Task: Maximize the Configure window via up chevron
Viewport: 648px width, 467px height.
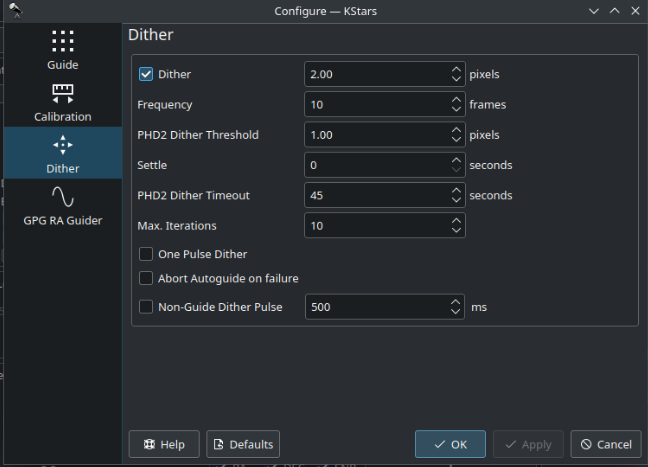Action: 615,11
